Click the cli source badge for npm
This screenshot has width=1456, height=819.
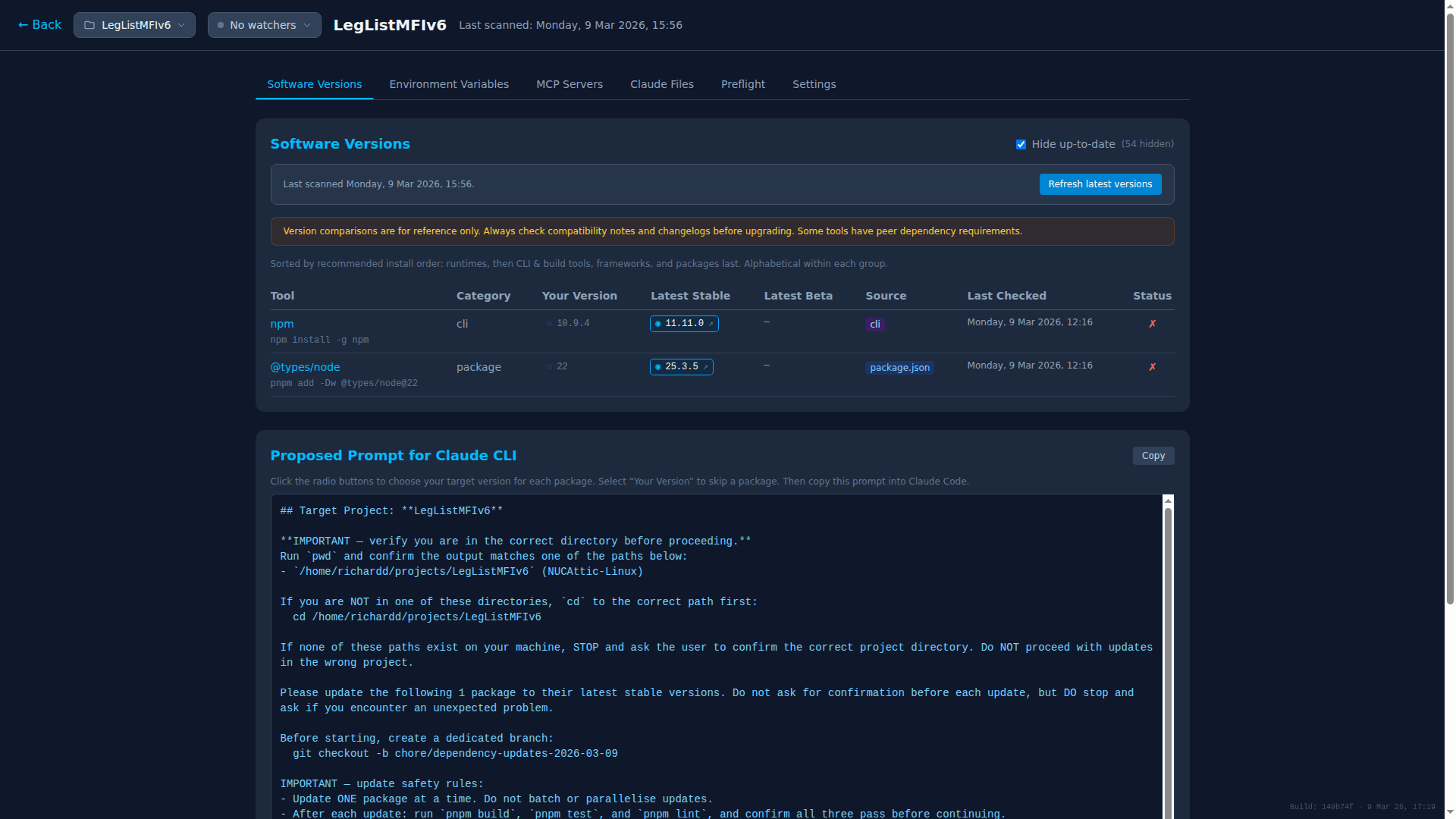tap(875, 324)
